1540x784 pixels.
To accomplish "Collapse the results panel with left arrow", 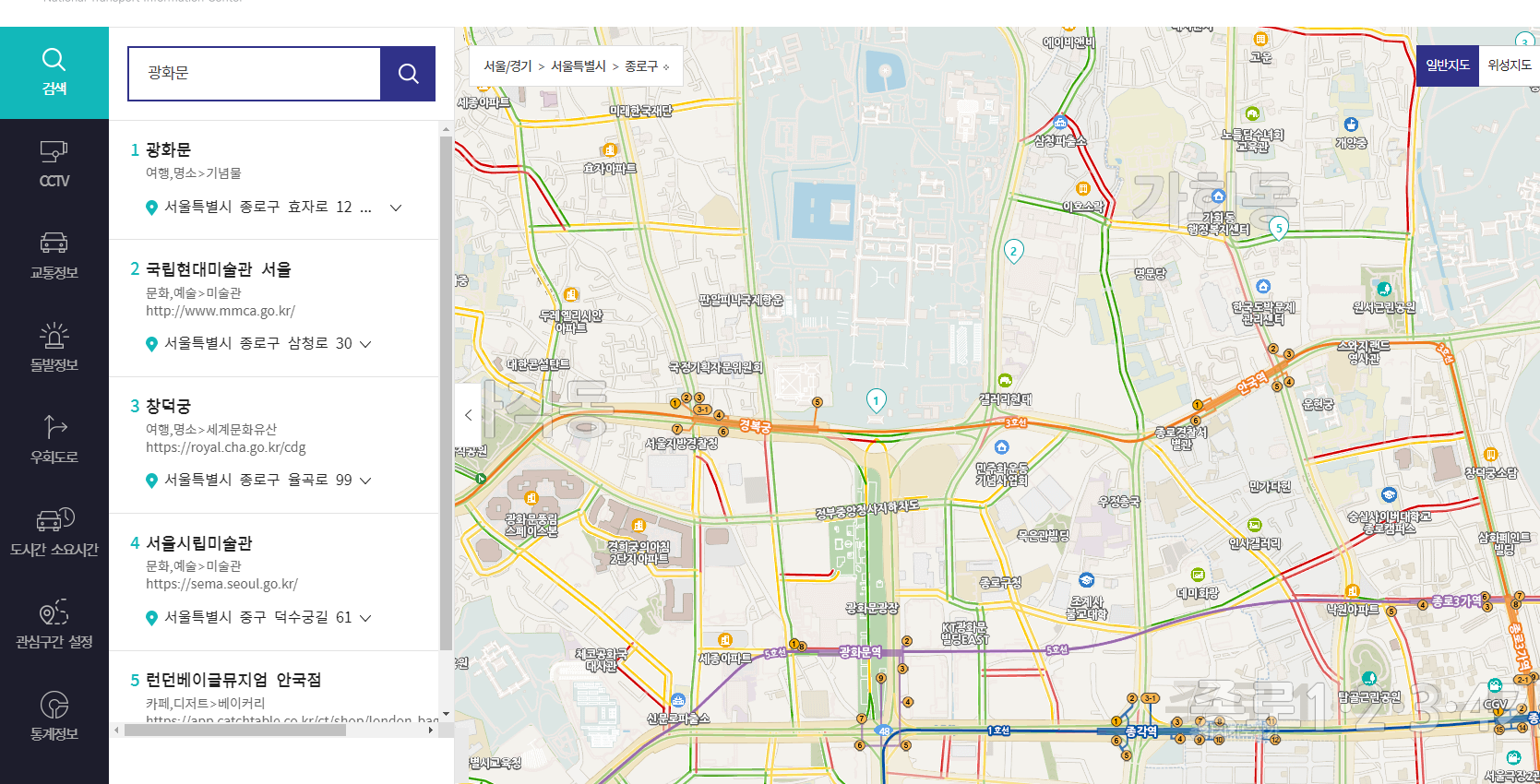I will [468, 415].
